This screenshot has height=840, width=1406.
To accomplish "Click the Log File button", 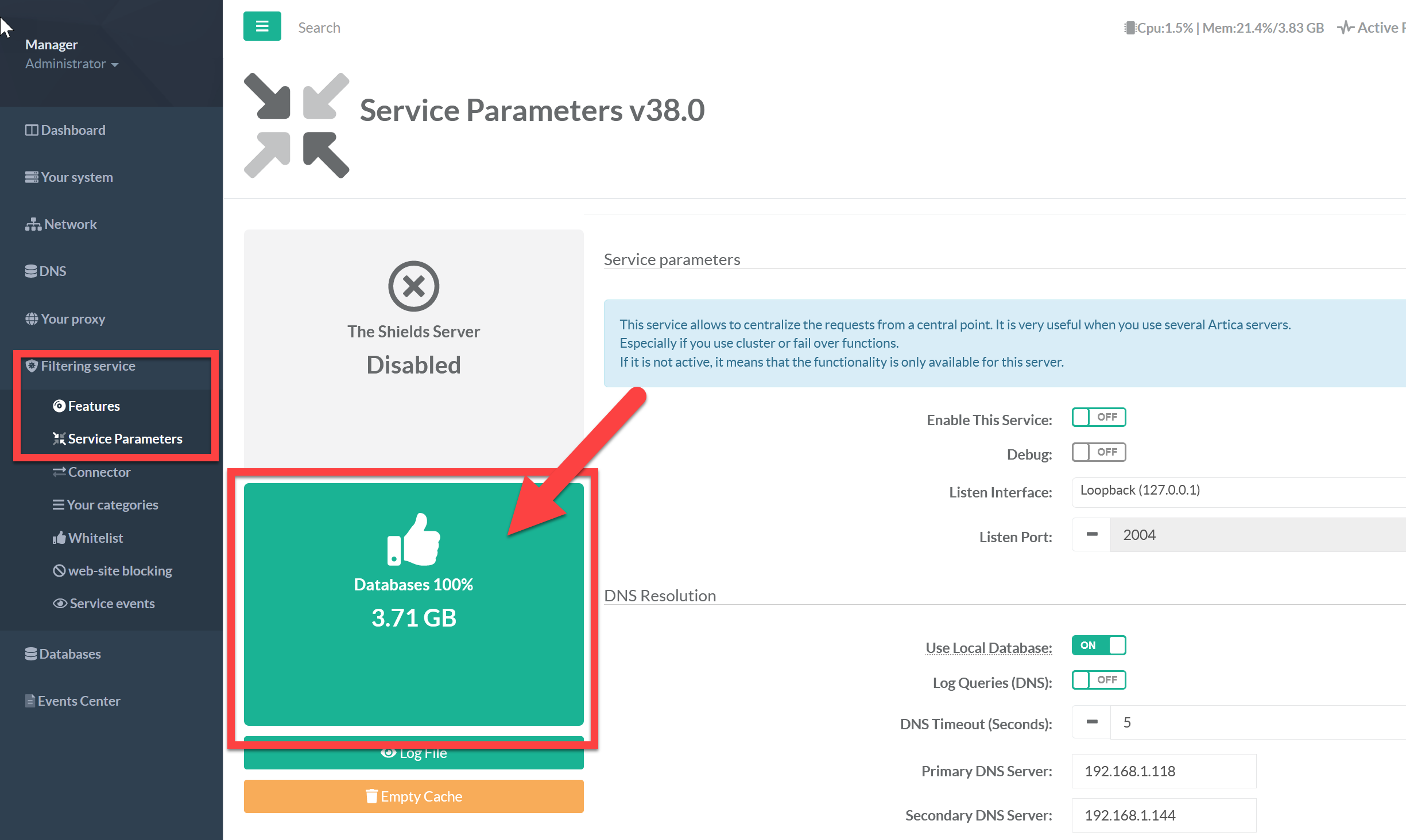I will click(413, 759).
